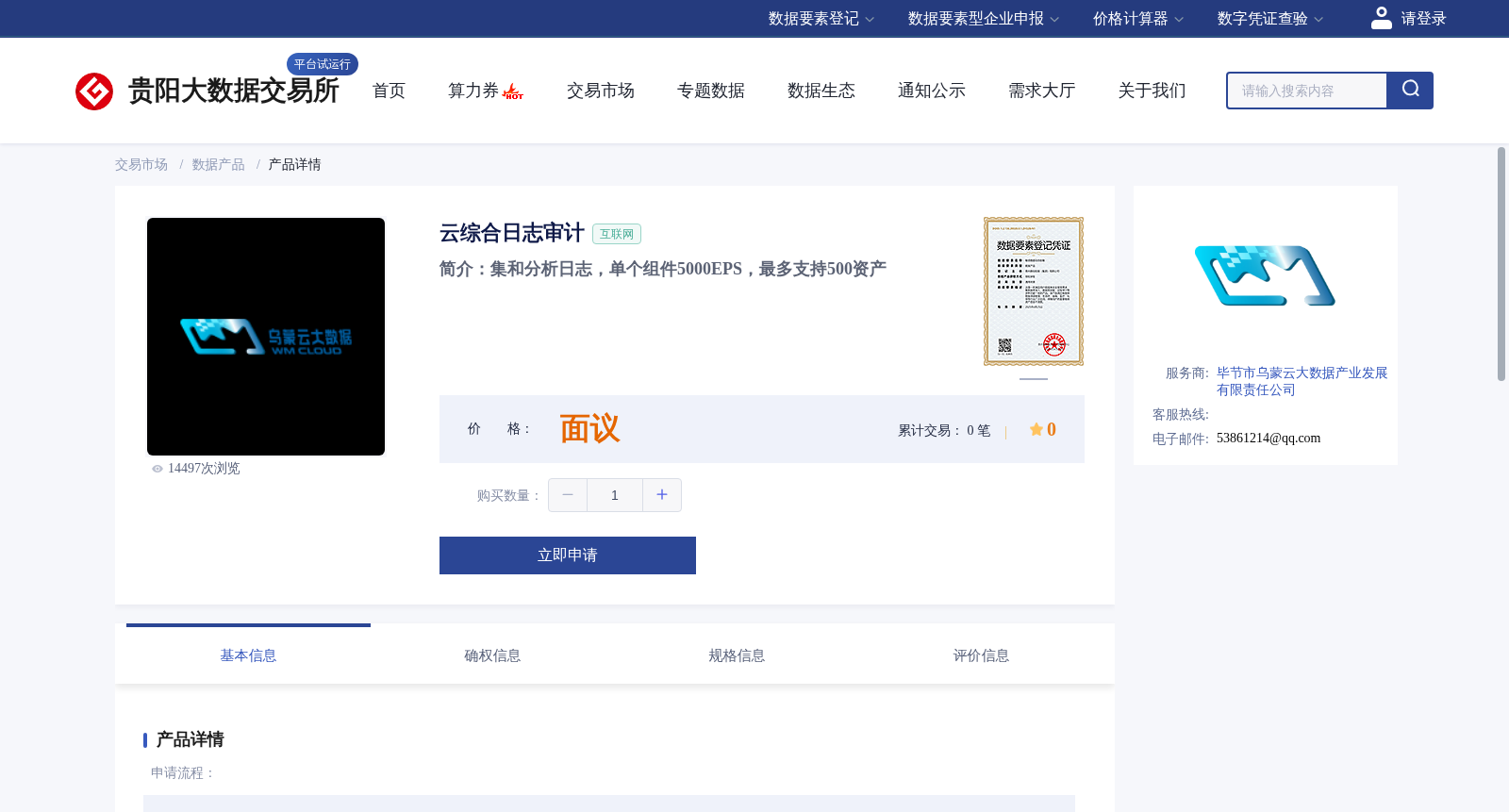Viewport: 1509px width, 812px height.
Task: Open 数据生态 navigation item
Action: click(x=821, y=91)
